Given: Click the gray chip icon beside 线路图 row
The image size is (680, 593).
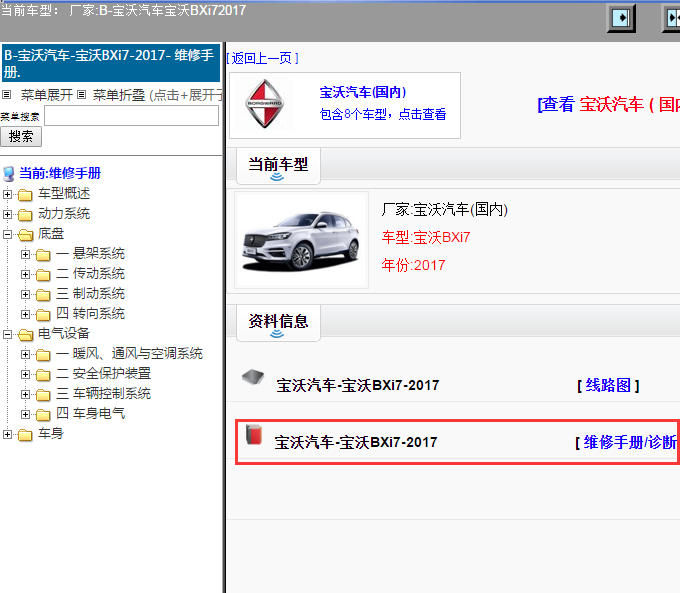Looking at the screenshot, I should click(253, 377).
